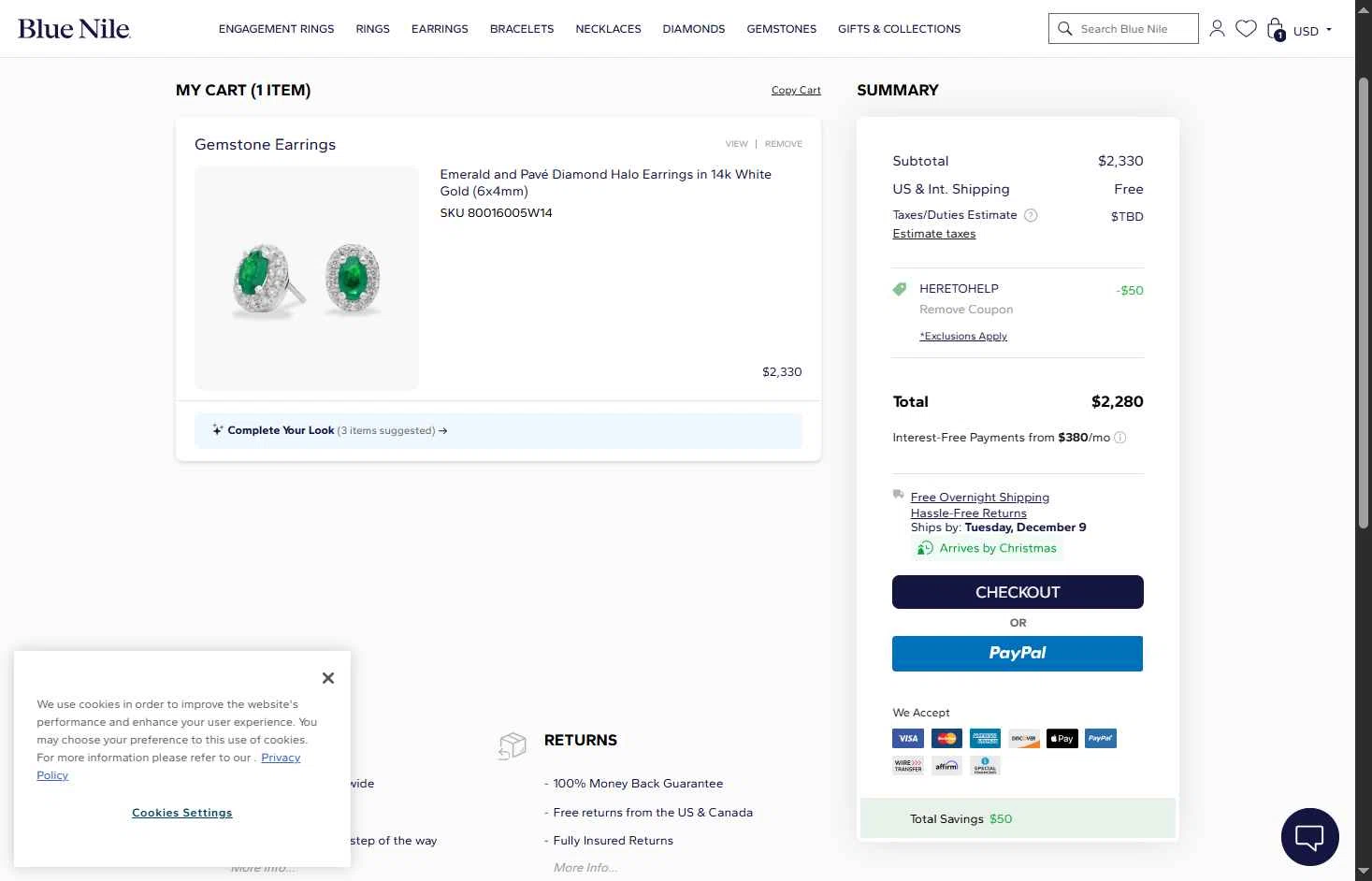
Task: Click the Estimate taxes link
Action: pyautogui.click(x=933, y=234)
